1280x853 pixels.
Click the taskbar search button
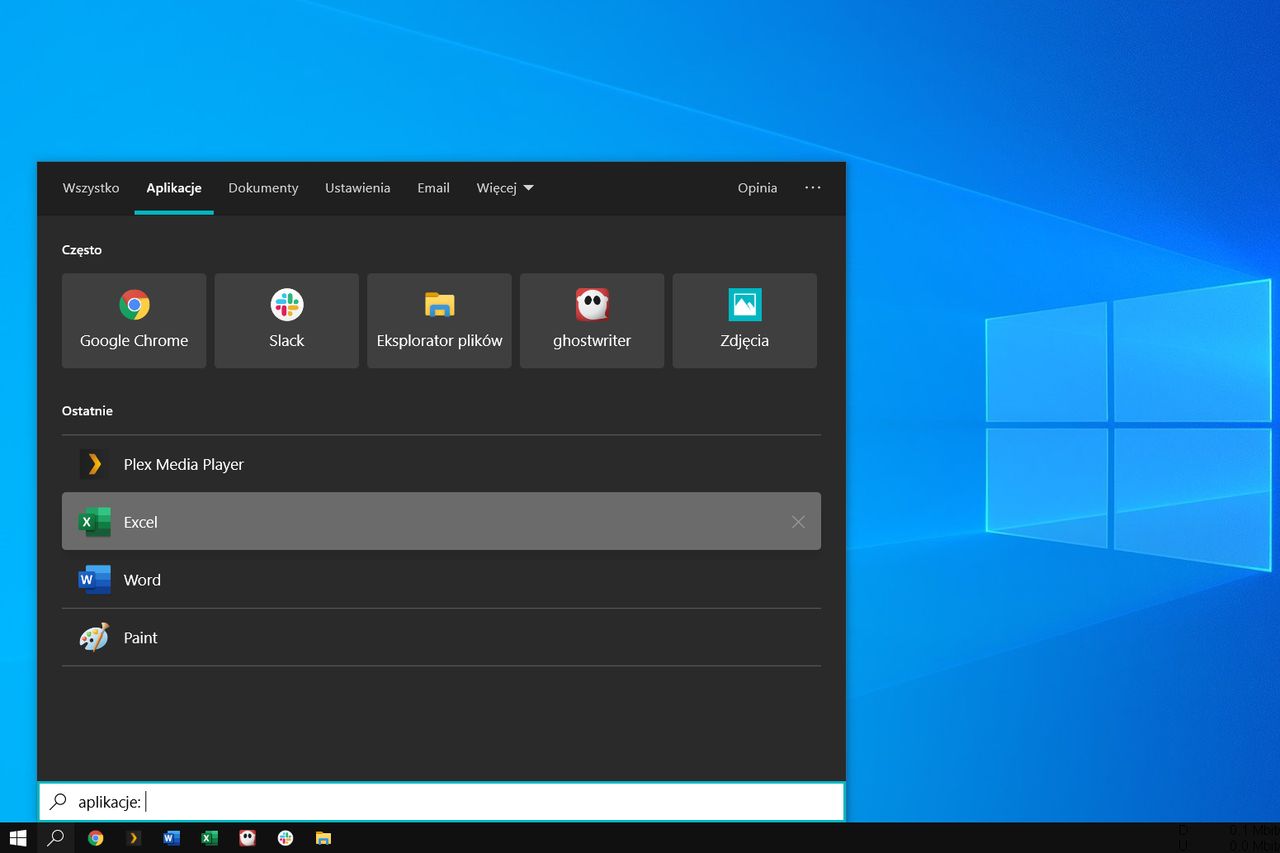56,838
